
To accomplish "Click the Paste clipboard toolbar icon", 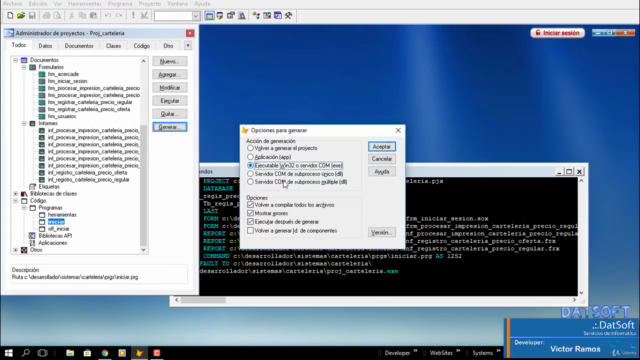I will click(93, 16).
